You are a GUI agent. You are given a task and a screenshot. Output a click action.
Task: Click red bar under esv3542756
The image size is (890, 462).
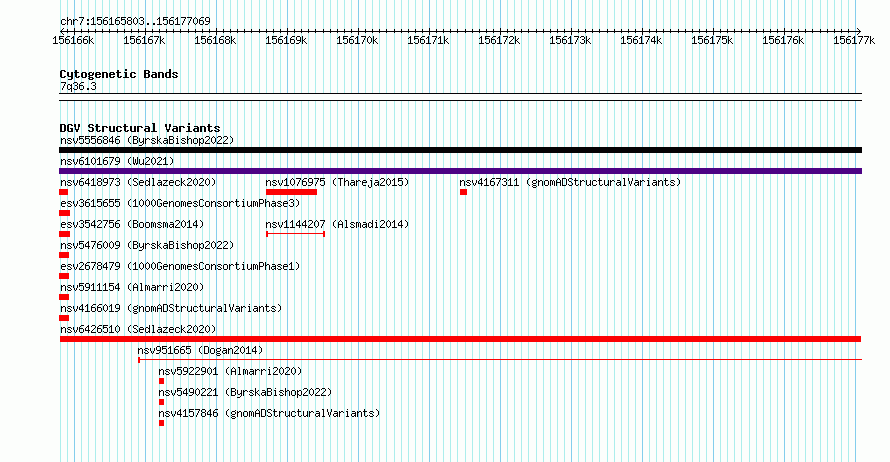(65, 234)
